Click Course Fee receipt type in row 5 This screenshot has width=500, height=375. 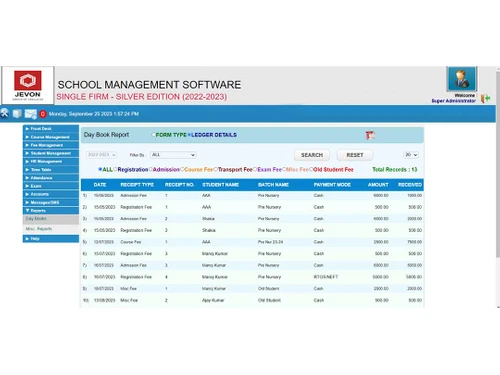pos(131,242)
